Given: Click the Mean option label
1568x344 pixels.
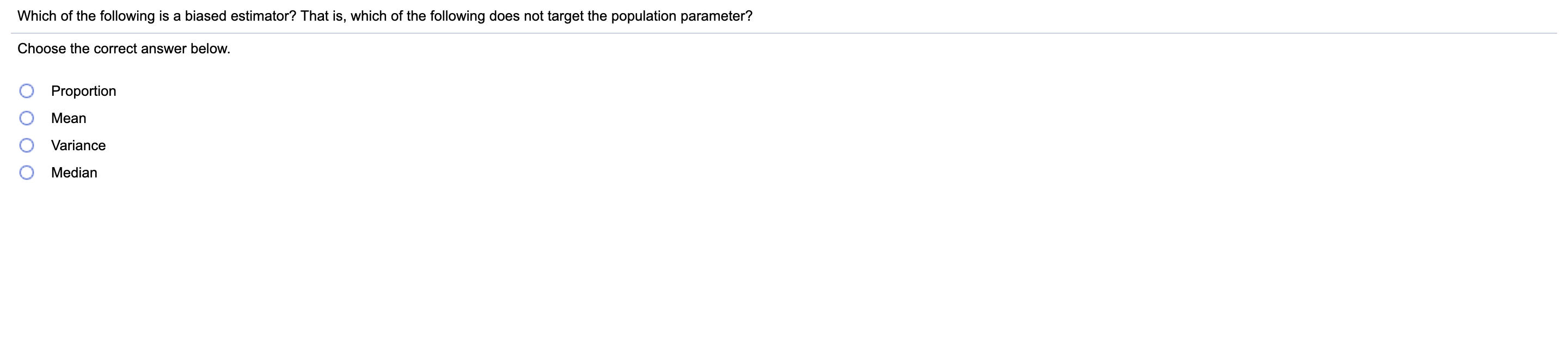Looking at the screenshot, I should (x=69, y=119).
